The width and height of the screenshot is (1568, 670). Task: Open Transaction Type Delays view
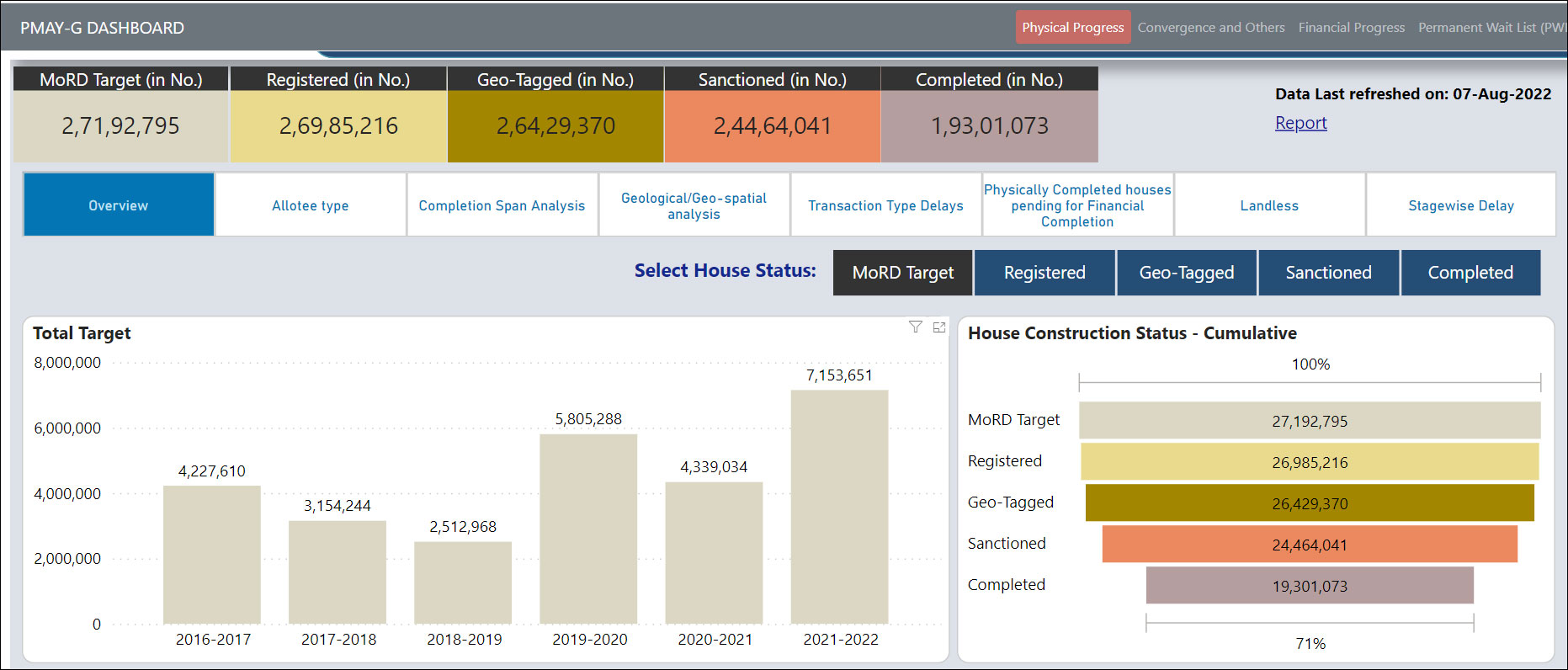tap(885, 205)
